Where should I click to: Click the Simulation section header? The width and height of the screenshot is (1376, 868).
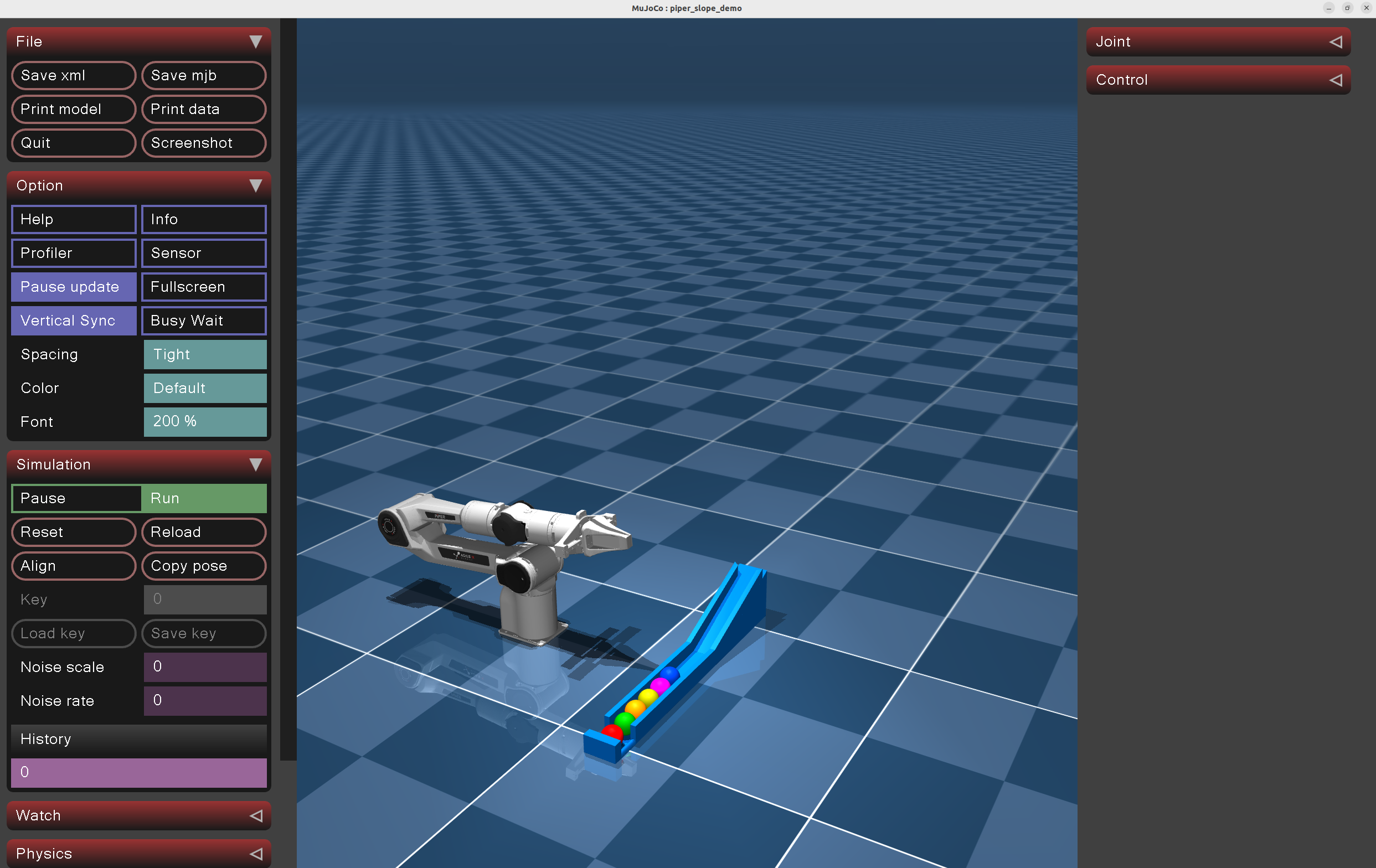[x=139, y=464]
